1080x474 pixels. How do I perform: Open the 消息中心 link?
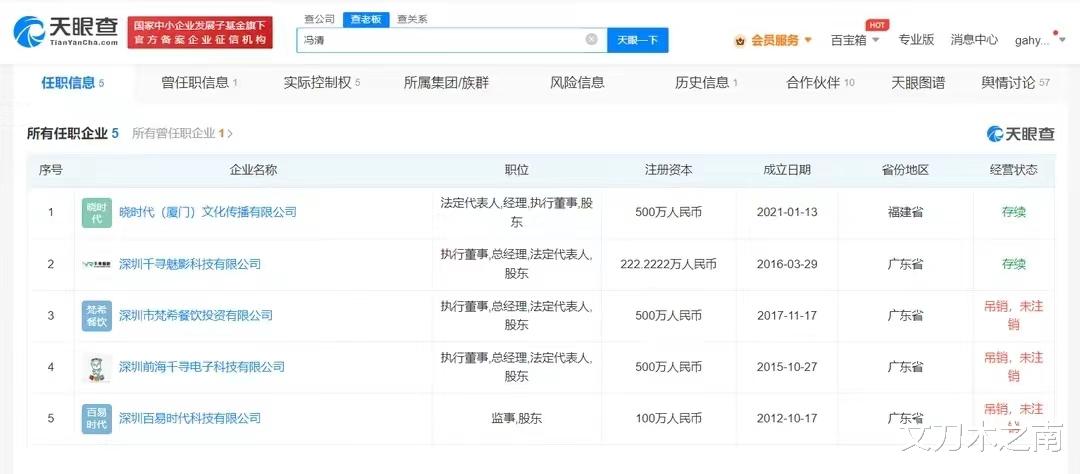(974, 40)
